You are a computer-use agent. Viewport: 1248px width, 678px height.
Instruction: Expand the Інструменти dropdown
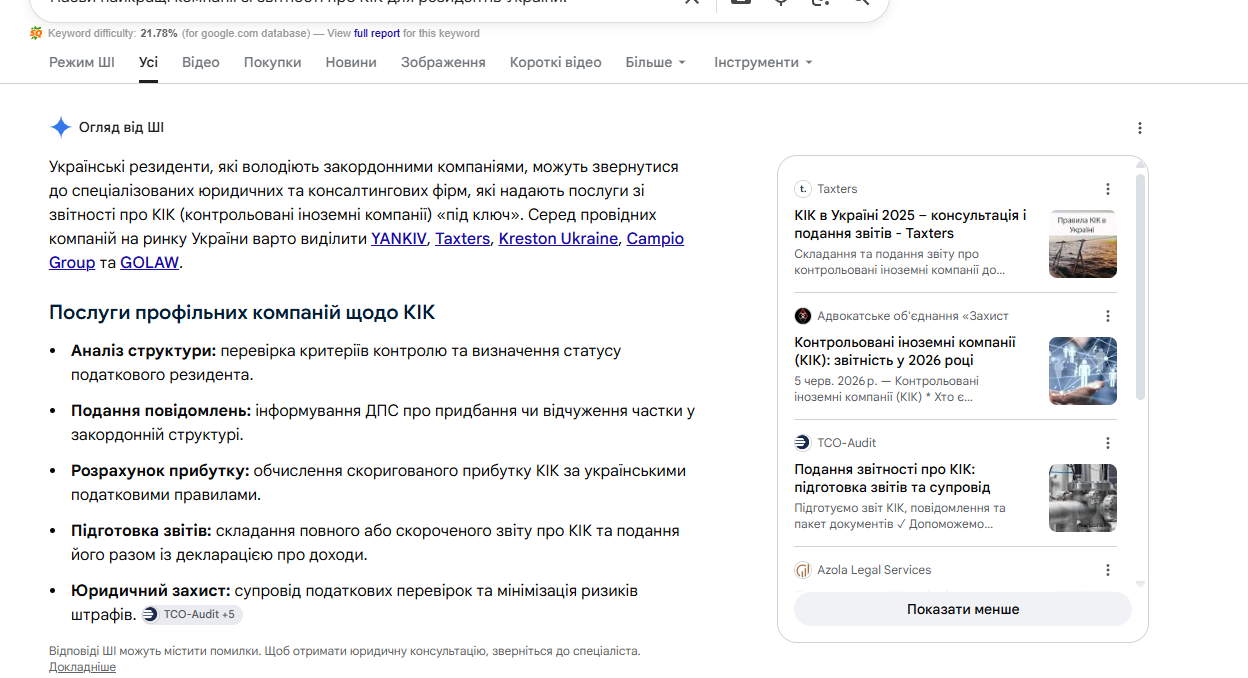click(x=763, y=62)
